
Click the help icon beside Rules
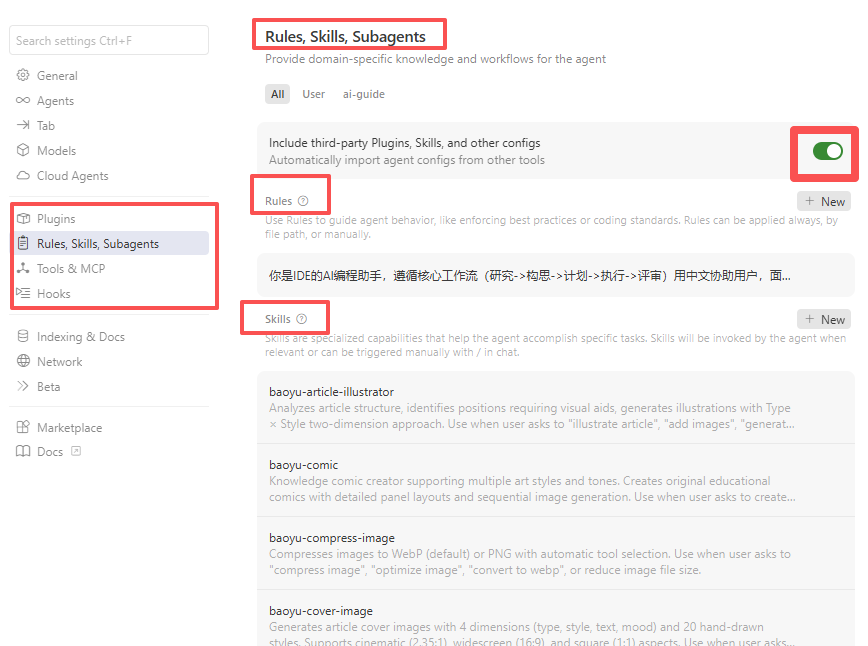click(303, 201)
